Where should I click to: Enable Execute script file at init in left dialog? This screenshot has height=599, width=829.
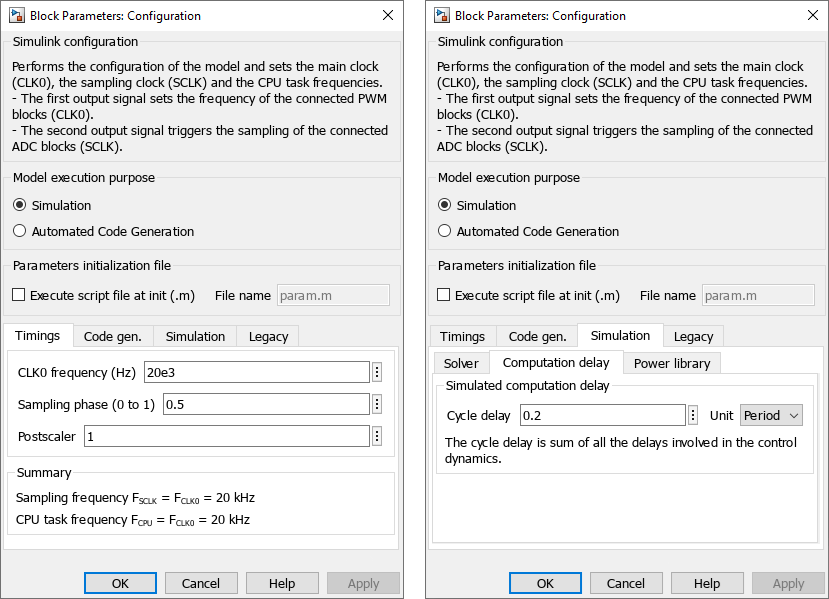pyautogui.click(x=19, y=295)
